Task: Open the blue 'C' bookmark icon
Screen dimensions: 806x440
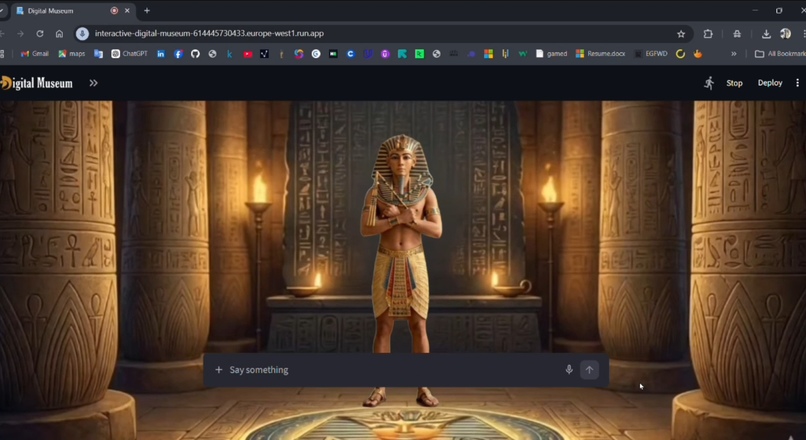Action: (351, 53)
